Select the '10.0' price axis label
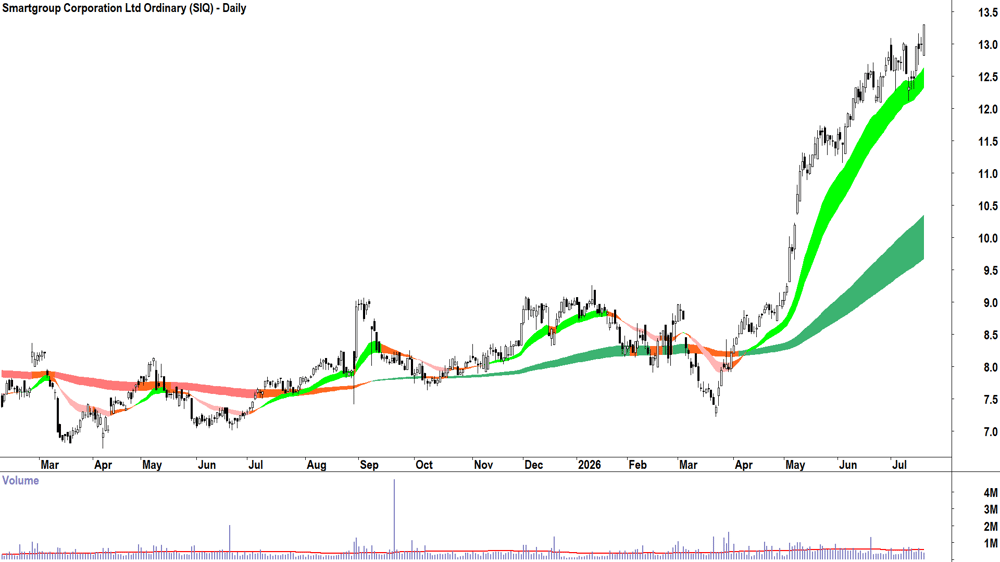The image size is (1000, 562). [x=988, y=239]
